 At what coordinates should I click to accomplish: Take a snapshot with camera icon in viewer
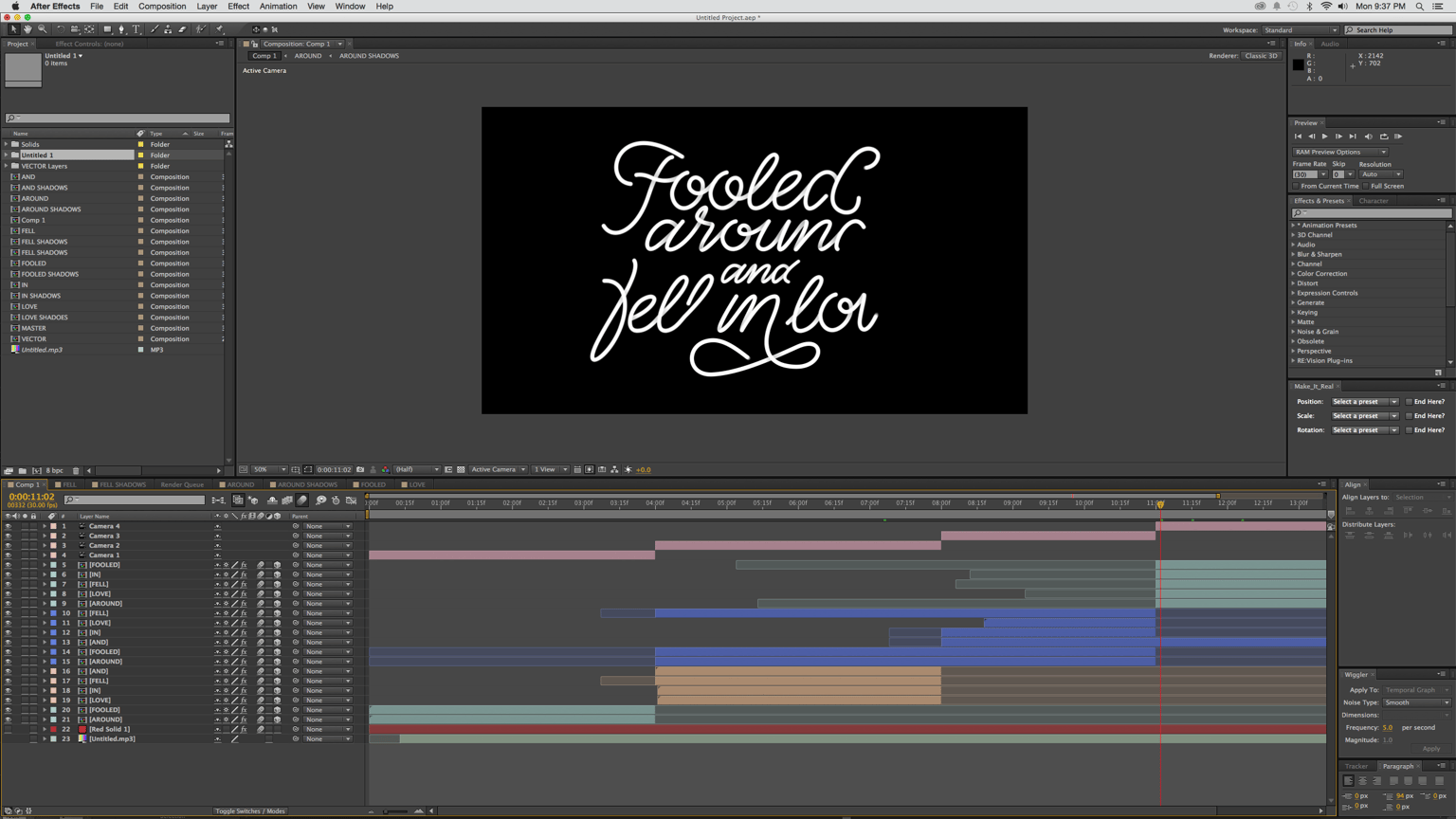coord(360,469)
